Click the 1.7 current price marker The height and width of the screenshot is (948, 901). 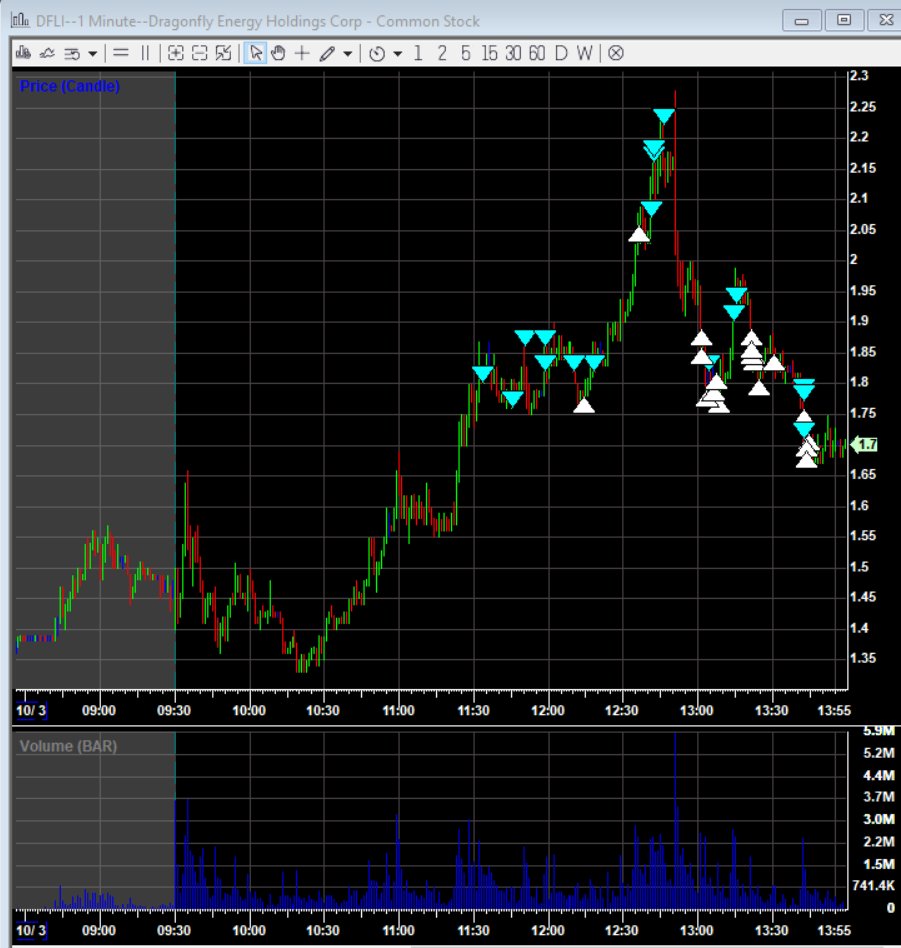pos(865,445)
